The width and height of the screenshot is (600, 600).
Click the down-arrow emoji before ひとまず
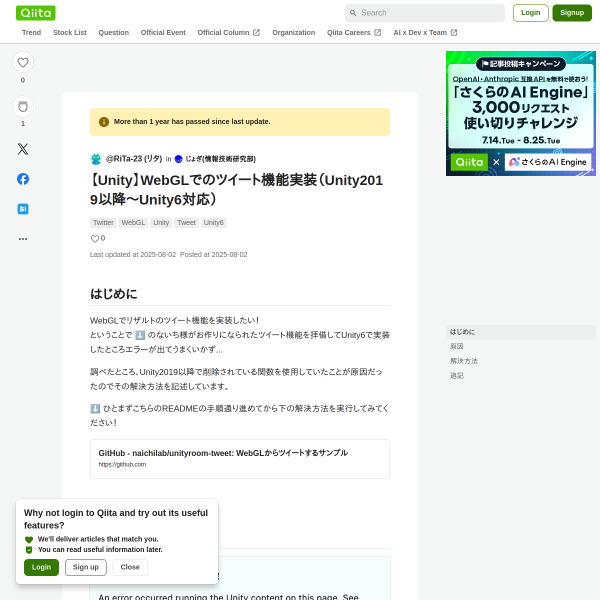pyautogui.click(x=95, y=409)
